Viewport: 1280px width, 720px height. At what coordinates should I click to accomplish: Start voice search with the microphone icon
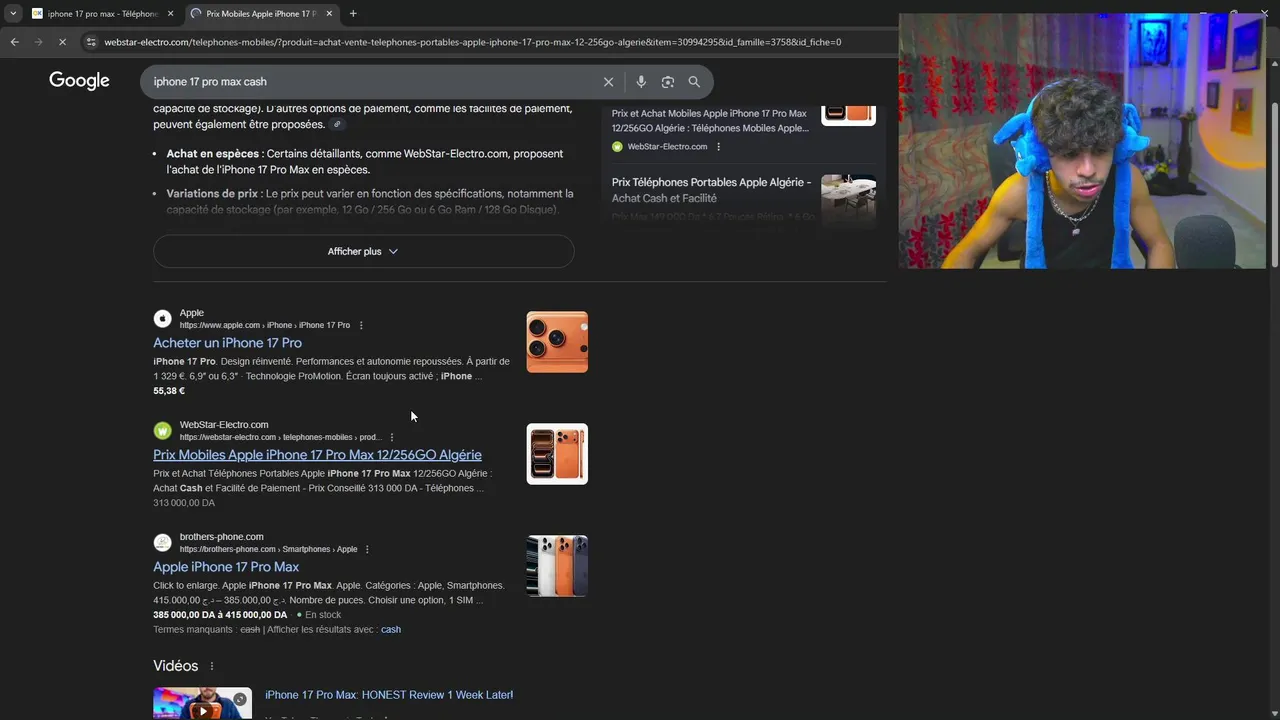click(641, 82)
